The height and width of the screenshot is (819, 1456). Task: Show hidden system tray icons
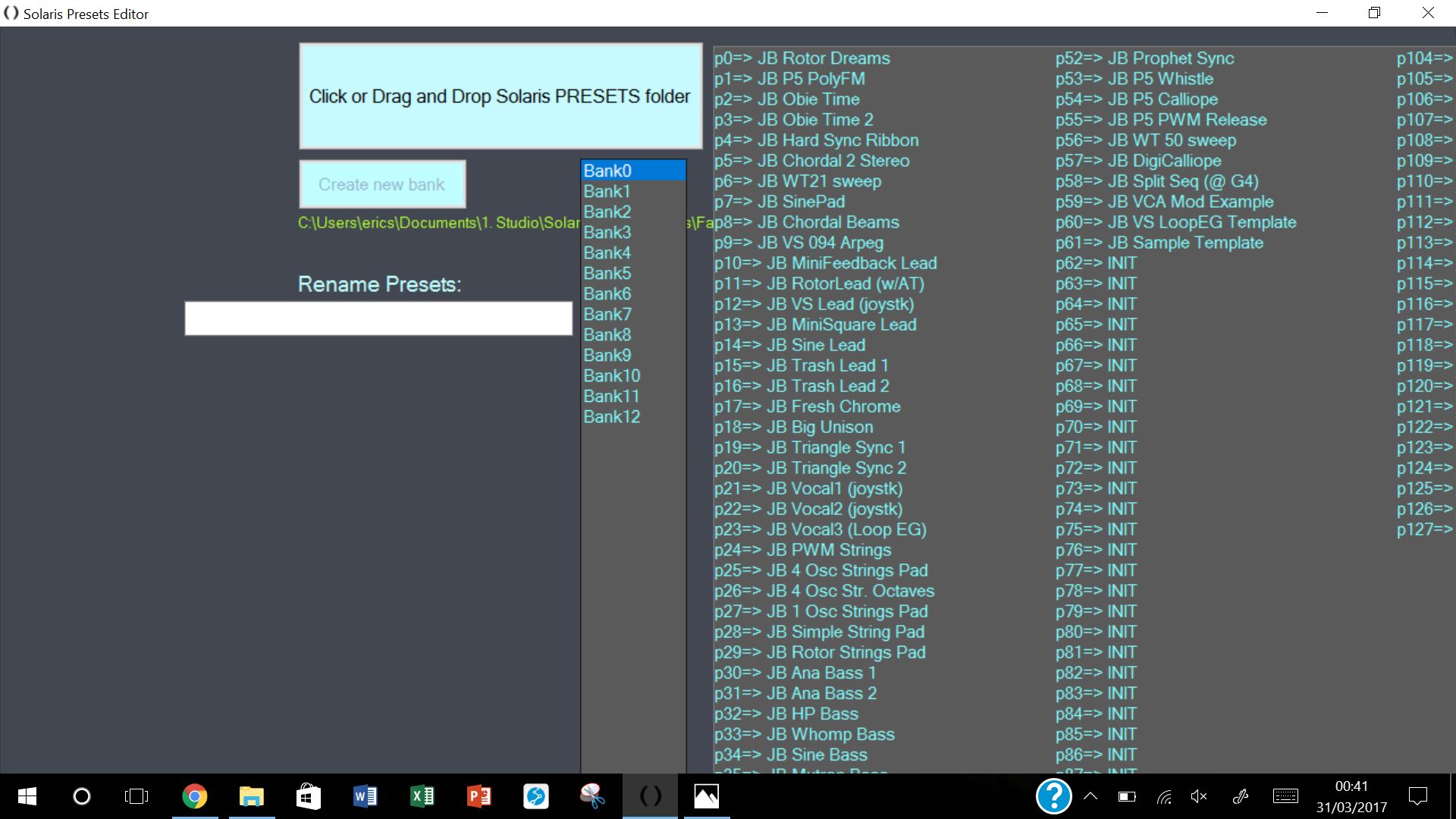pos(1090,796)
